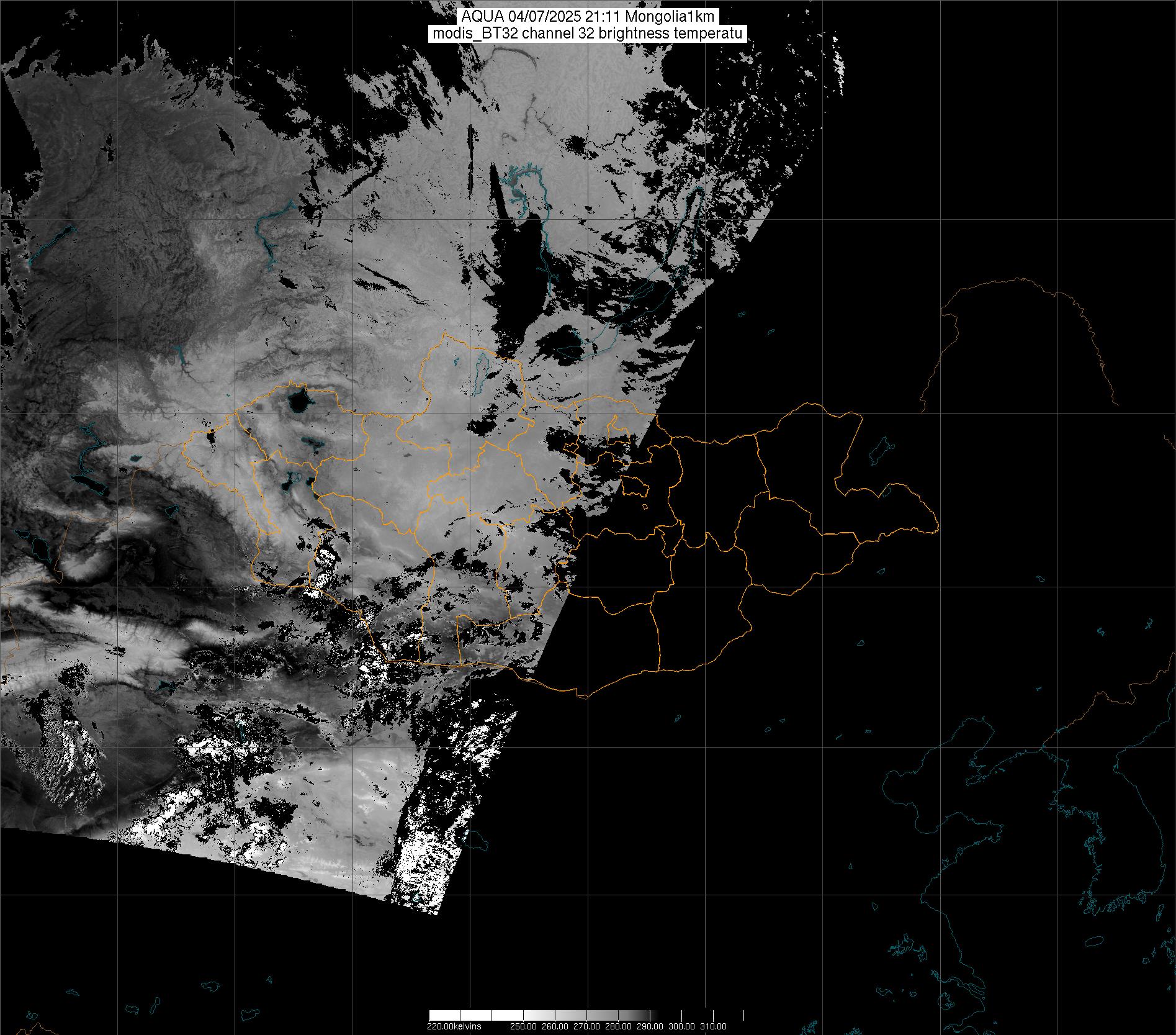Pick the 270.00 colorbar tick label

point(587,1026)
